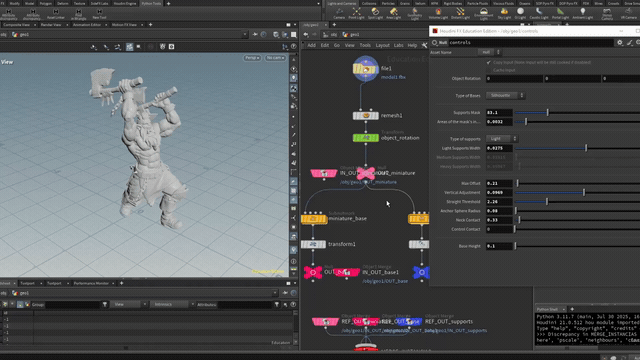Image resolution: width=640 pixels, height=360 pixels.
Task: Open the Persp viewport dropdown
Action: click(252, 58)
